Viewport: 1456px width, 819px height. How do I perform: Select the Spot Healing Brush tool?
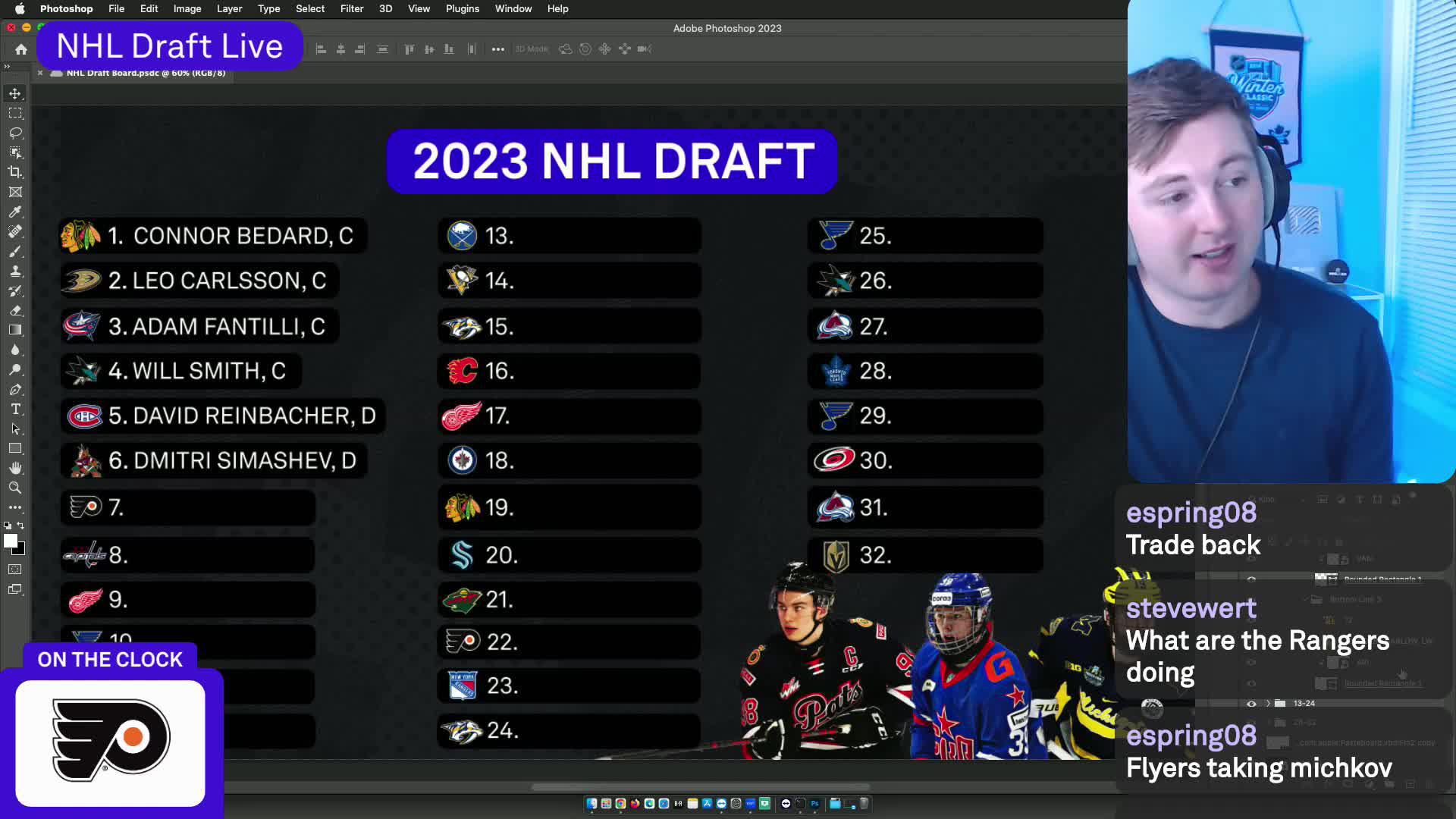15,231
